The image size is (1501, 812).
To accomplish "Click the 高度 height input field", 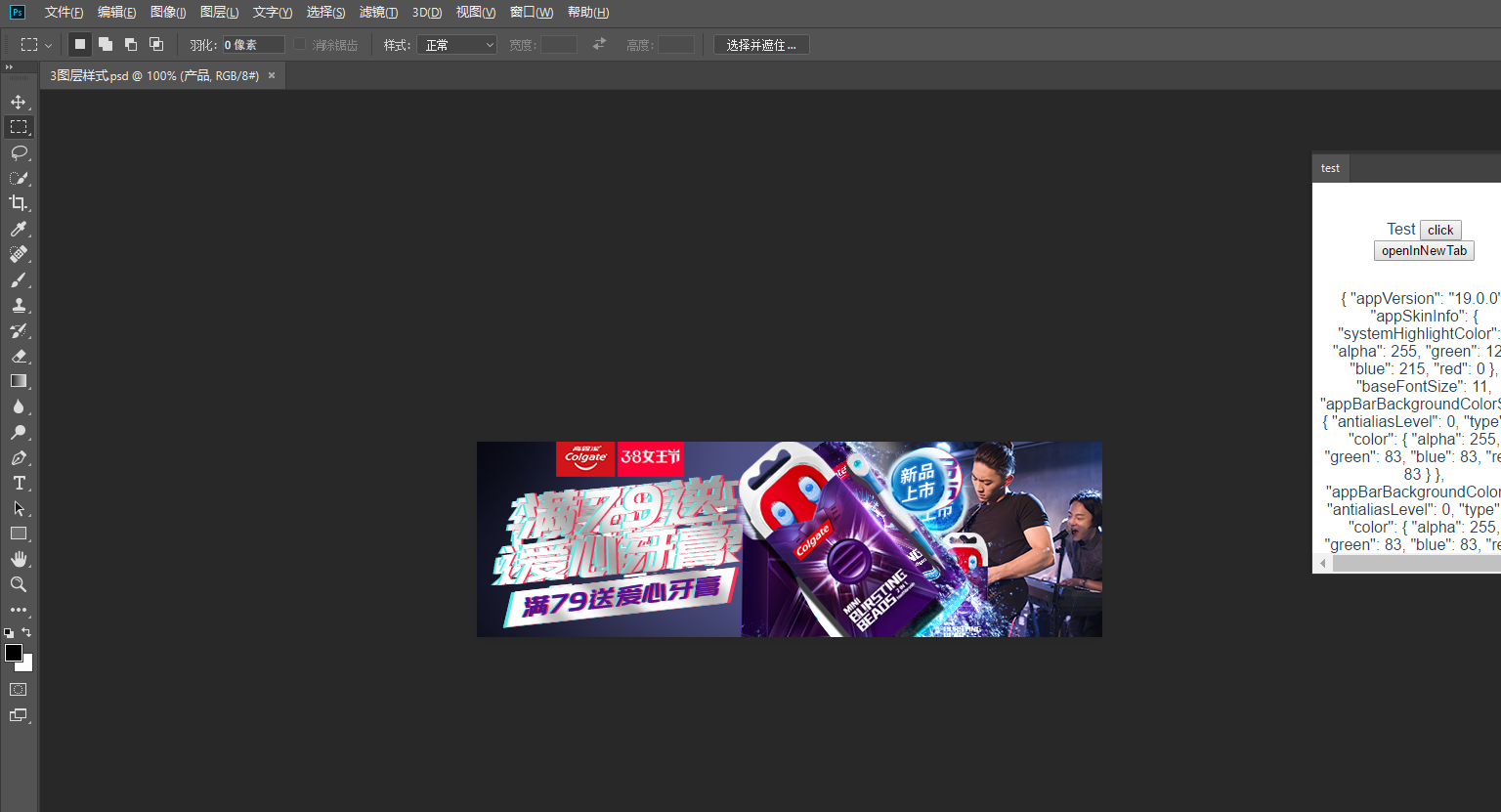I will [x=675, y=45].
